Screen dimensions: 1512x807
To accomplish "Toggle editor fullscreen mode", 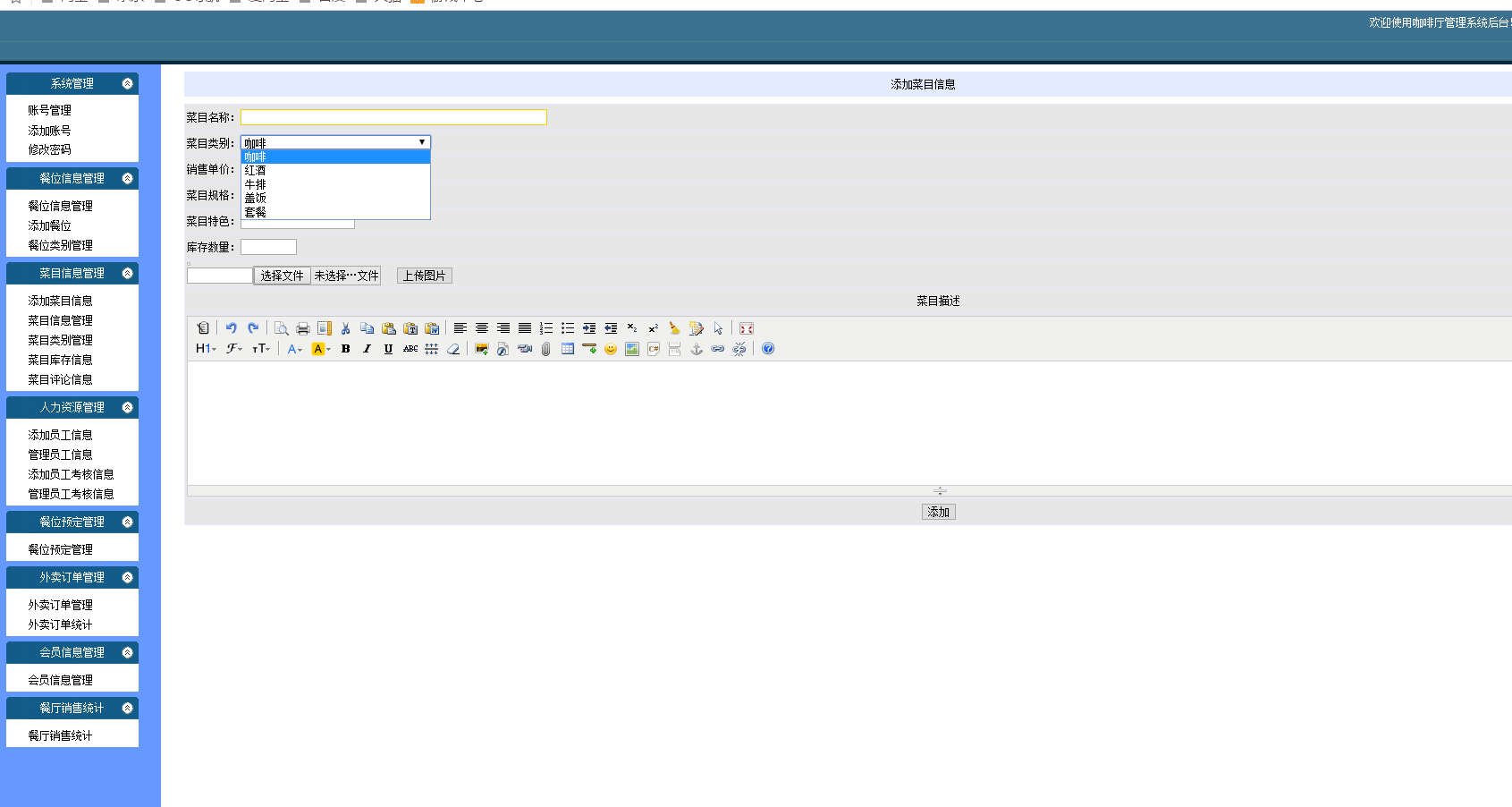I will 747,328.
